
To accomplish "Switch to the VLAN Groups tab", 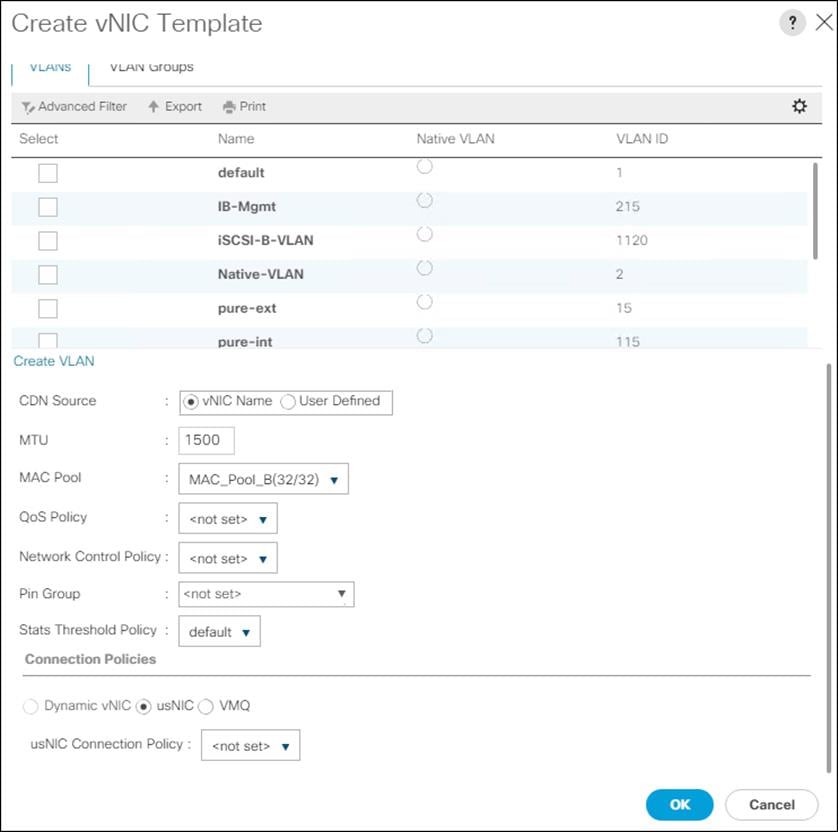I will (x=151, y=67).
